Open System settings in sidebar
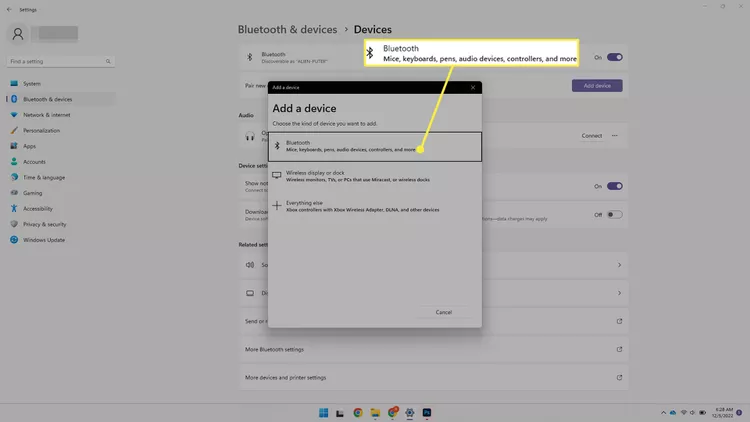Image resolution: width=750 pixels, height=422 pixels. [60, 83]
